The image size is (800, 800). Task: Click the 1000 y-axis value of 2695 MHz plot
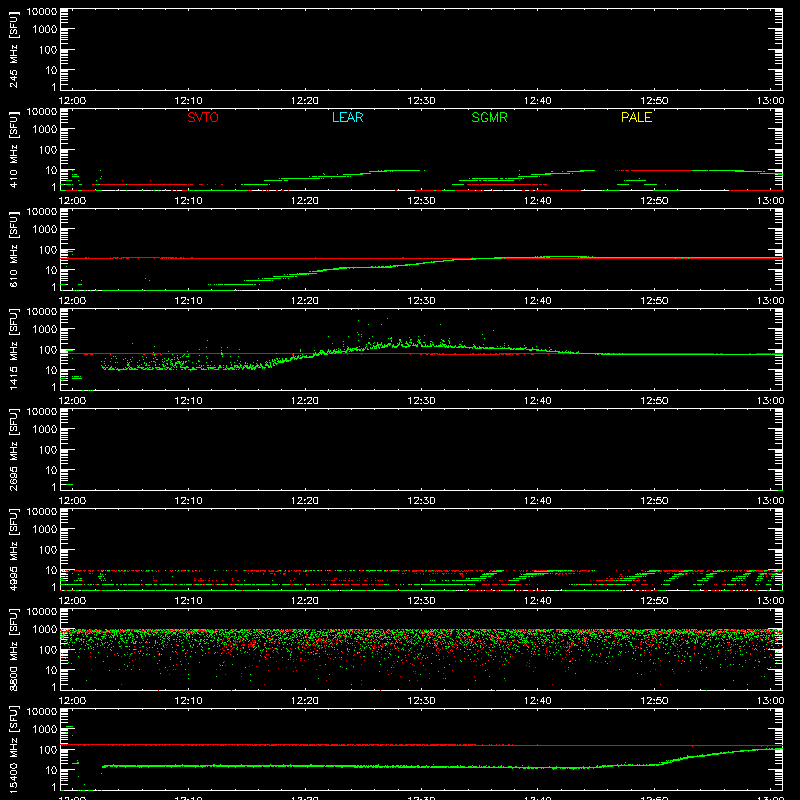tap(45, 430)
